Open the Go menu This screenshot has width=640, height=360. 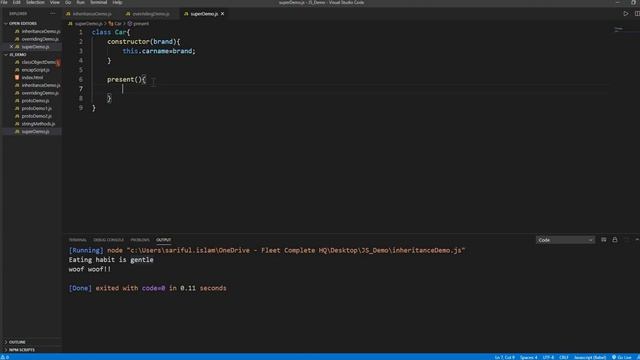[68, 2]
